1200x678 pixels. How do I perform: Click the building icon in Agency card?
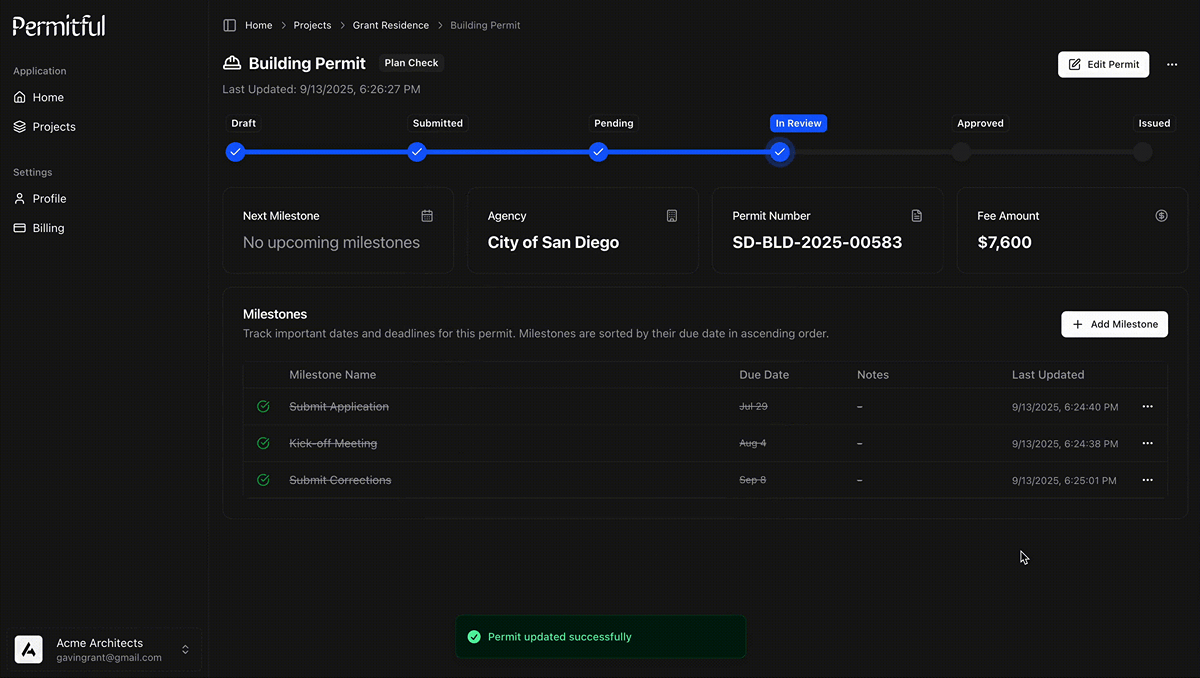672,216
